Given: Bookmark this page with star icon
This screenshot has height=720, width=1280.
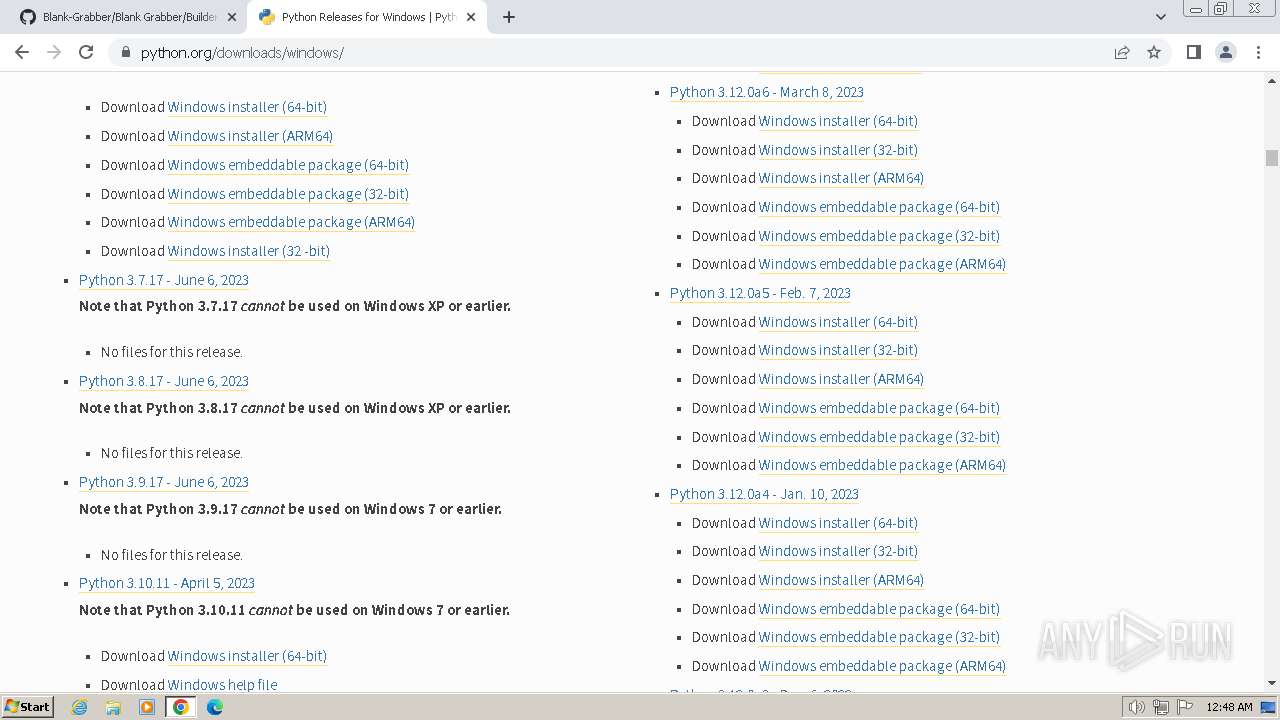Looking at the screenshot, I should coord(1154,52).
